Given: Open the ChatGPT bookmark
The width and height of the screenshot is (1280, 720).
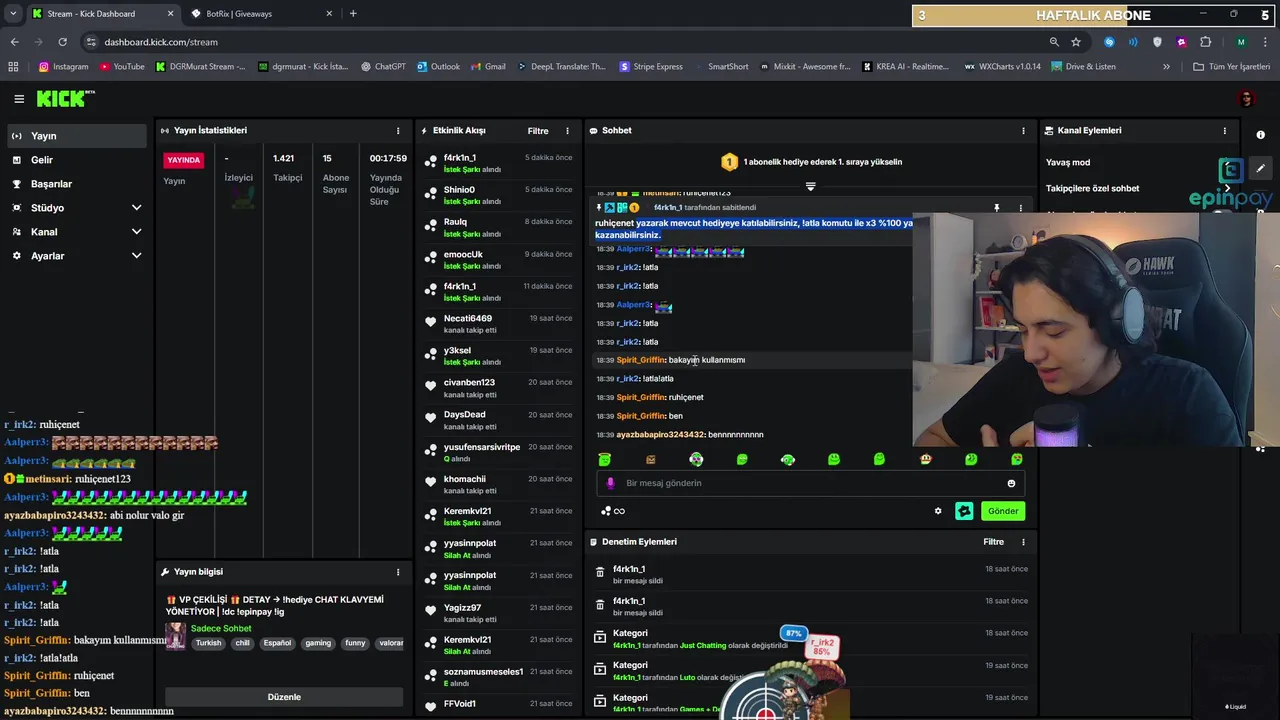Looking at the screenshot, I should pyautogui.click(x=382, y=67).
